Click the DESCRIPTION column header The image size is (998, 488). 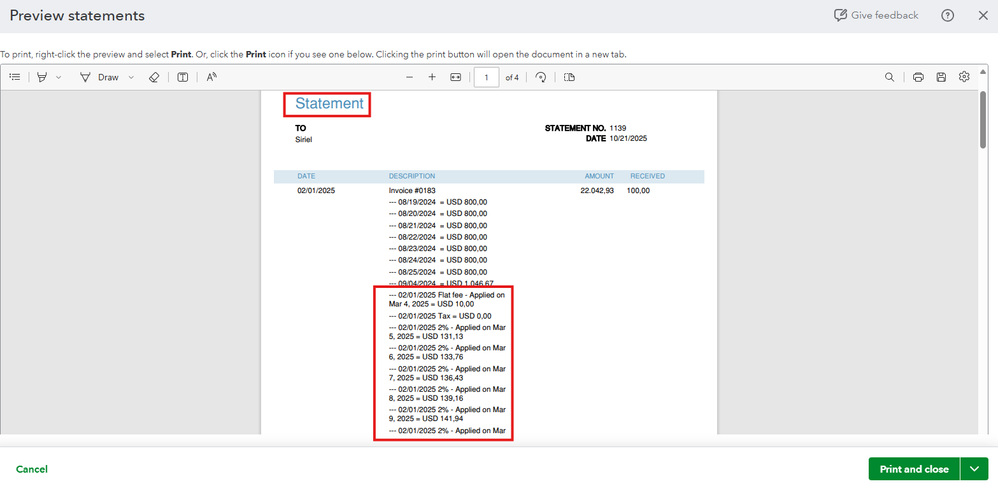click(412, 176)
